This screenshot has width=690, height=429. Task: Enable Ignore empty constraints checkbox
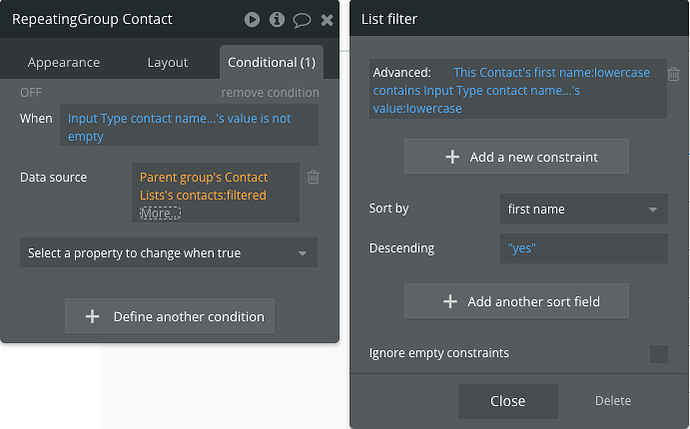tap(659, 353)
